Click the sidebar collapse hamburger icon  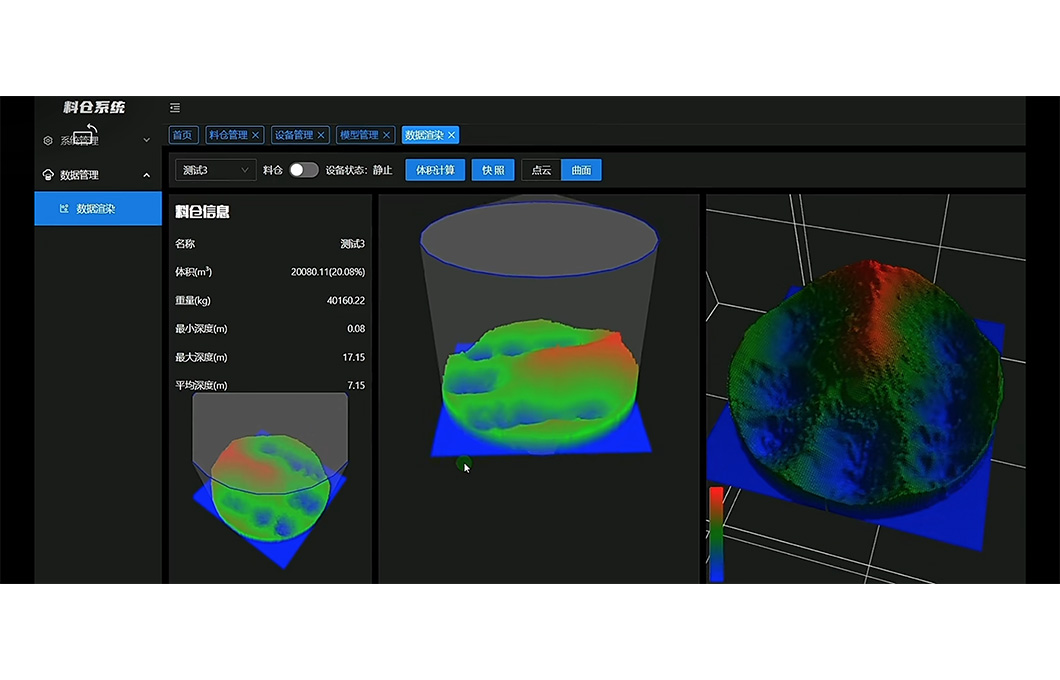coord(175,108)
